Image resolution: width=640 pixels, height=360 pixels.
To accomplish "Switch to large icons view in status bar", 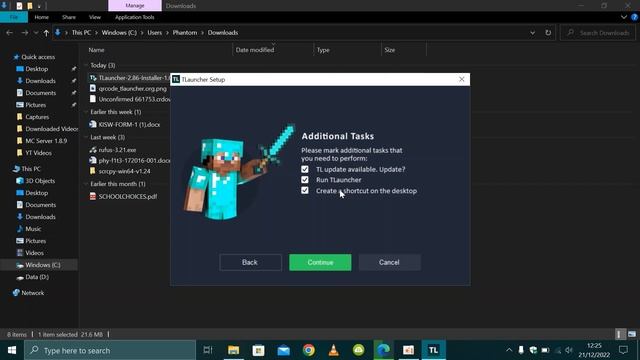I will (632, 334).
